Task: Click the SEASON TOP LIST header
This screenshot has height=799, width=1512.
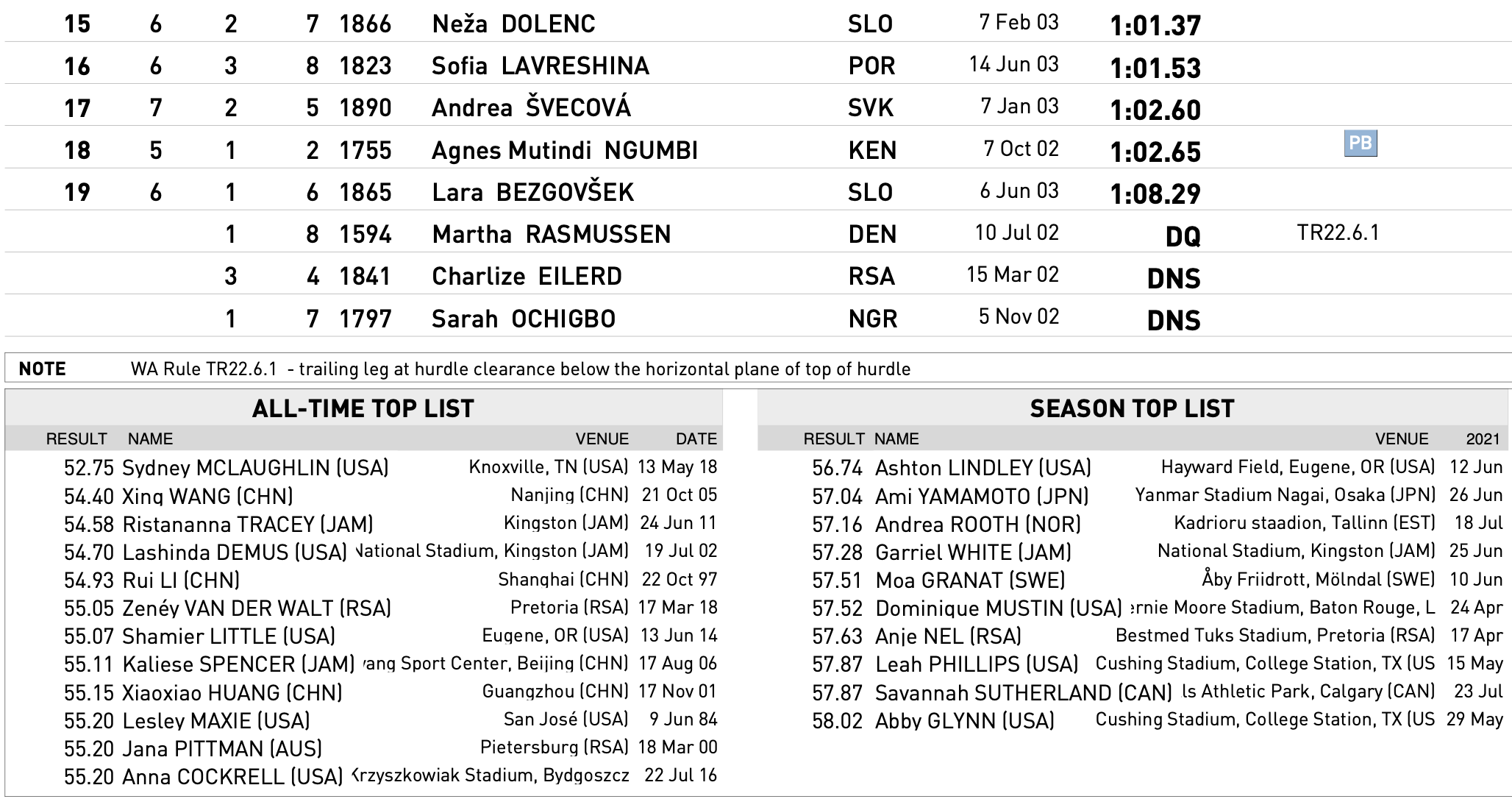Action: (x=1132, y=408)
